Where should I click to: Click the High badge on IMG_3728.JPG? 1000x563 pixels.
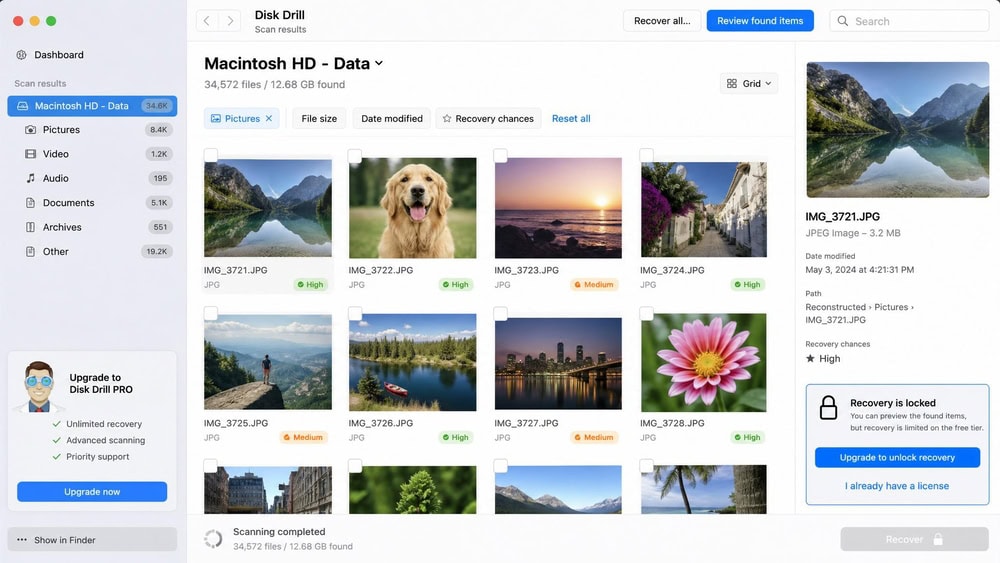(747, 437)
